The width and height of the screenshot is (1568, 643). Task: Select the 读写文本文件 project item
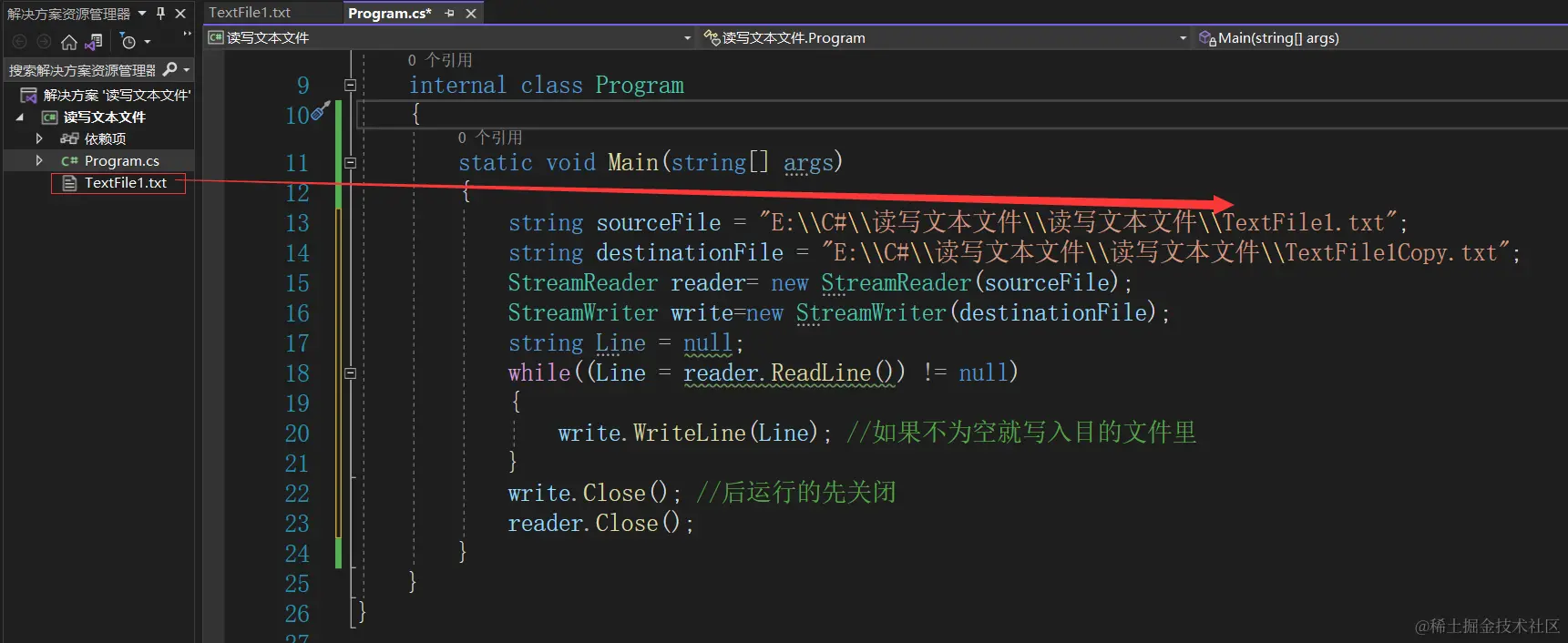tap(104, 117)
